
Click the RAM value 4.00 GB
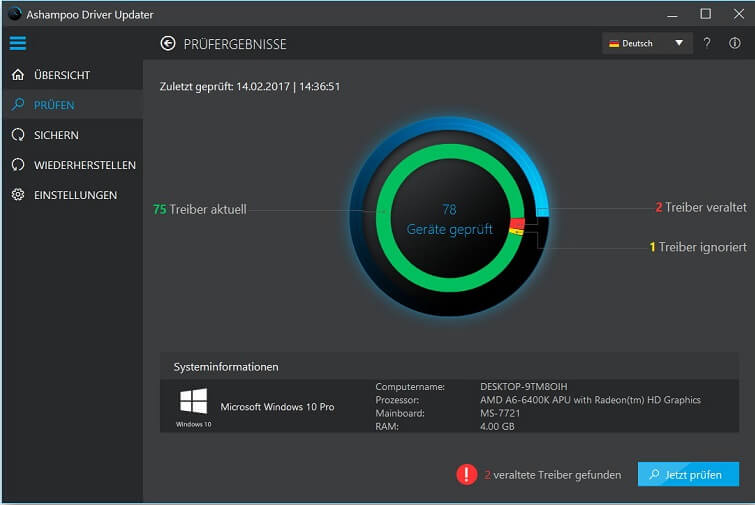pyautogui.click(x=497, y=426)
